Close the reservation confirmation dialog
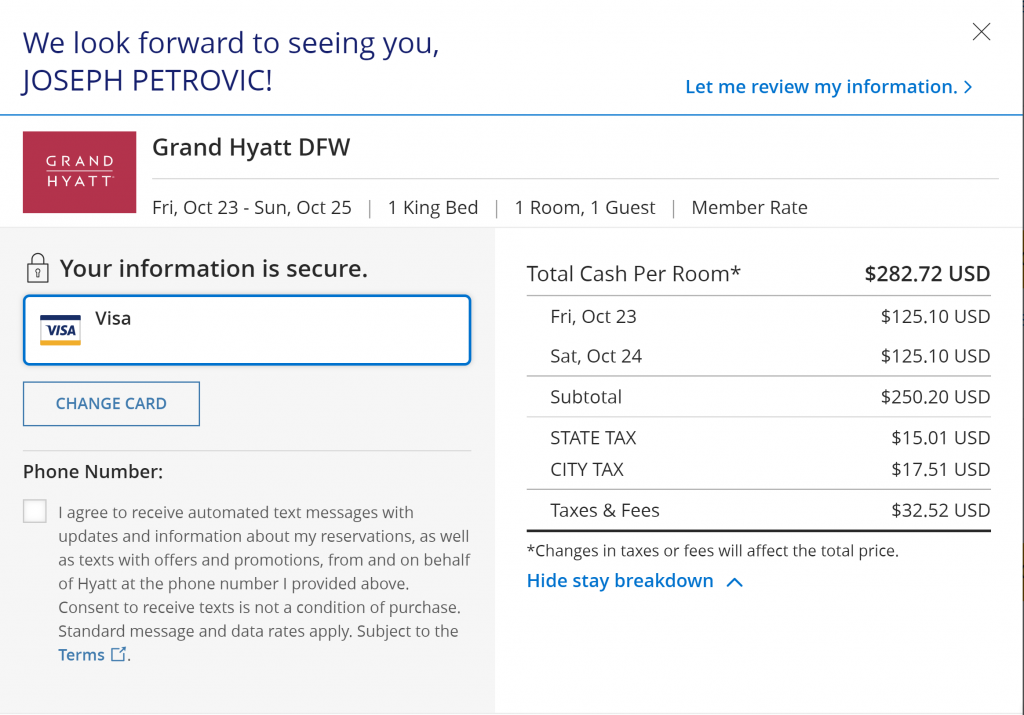 coord(981,31)
